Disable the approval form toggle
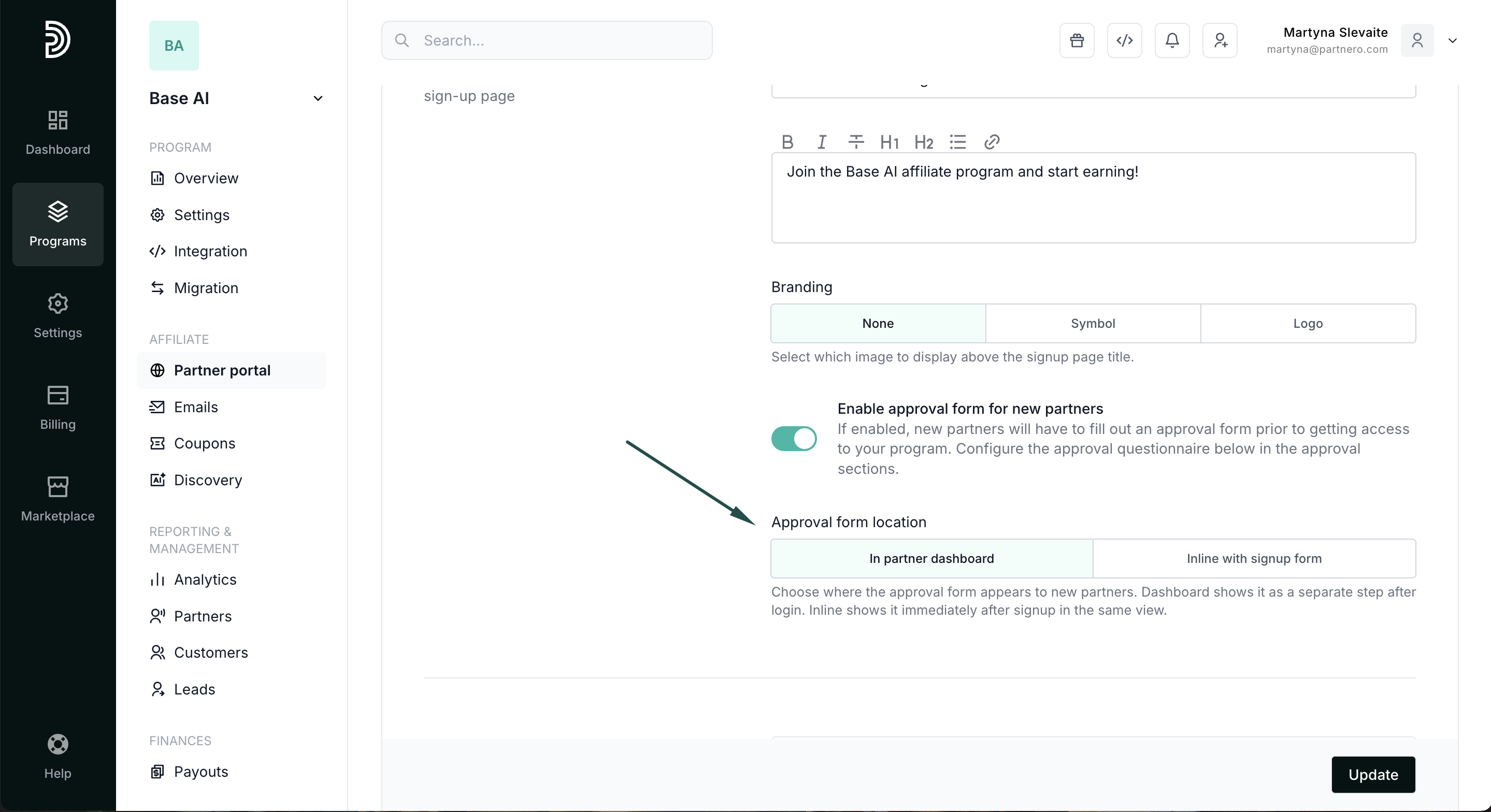 coord(794,439)
